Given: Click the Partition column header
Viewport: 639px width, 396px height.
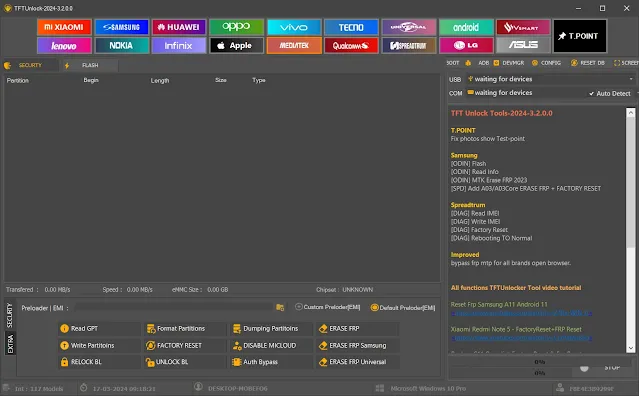Looking at the screenshot, I should click(x=18, y=81).
